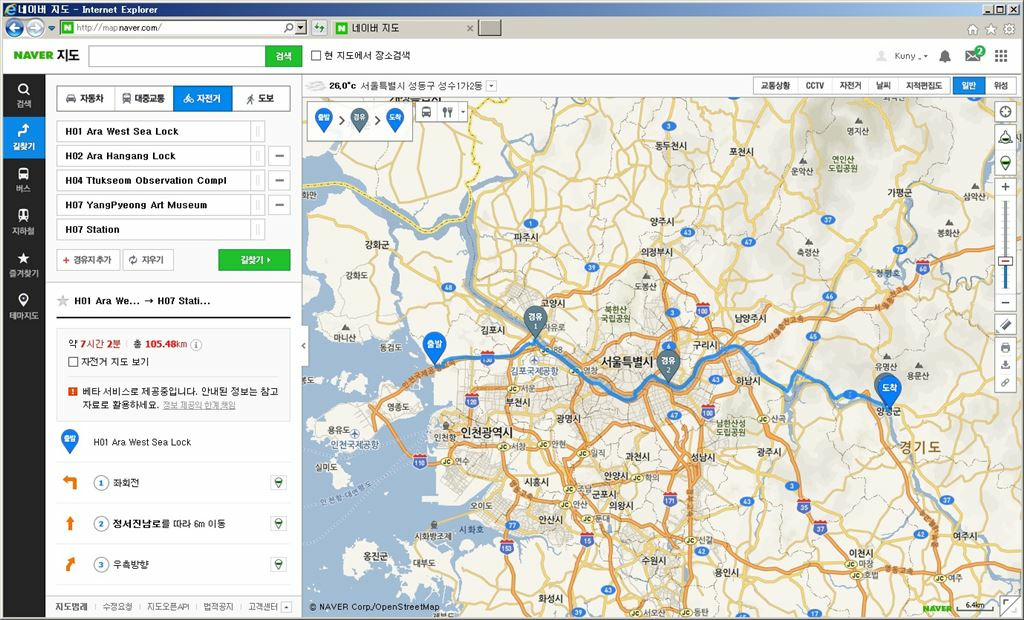This screenshot has width=1024, height=620.
Task: Select the distance ruler tool
Action: (1006, 324)
